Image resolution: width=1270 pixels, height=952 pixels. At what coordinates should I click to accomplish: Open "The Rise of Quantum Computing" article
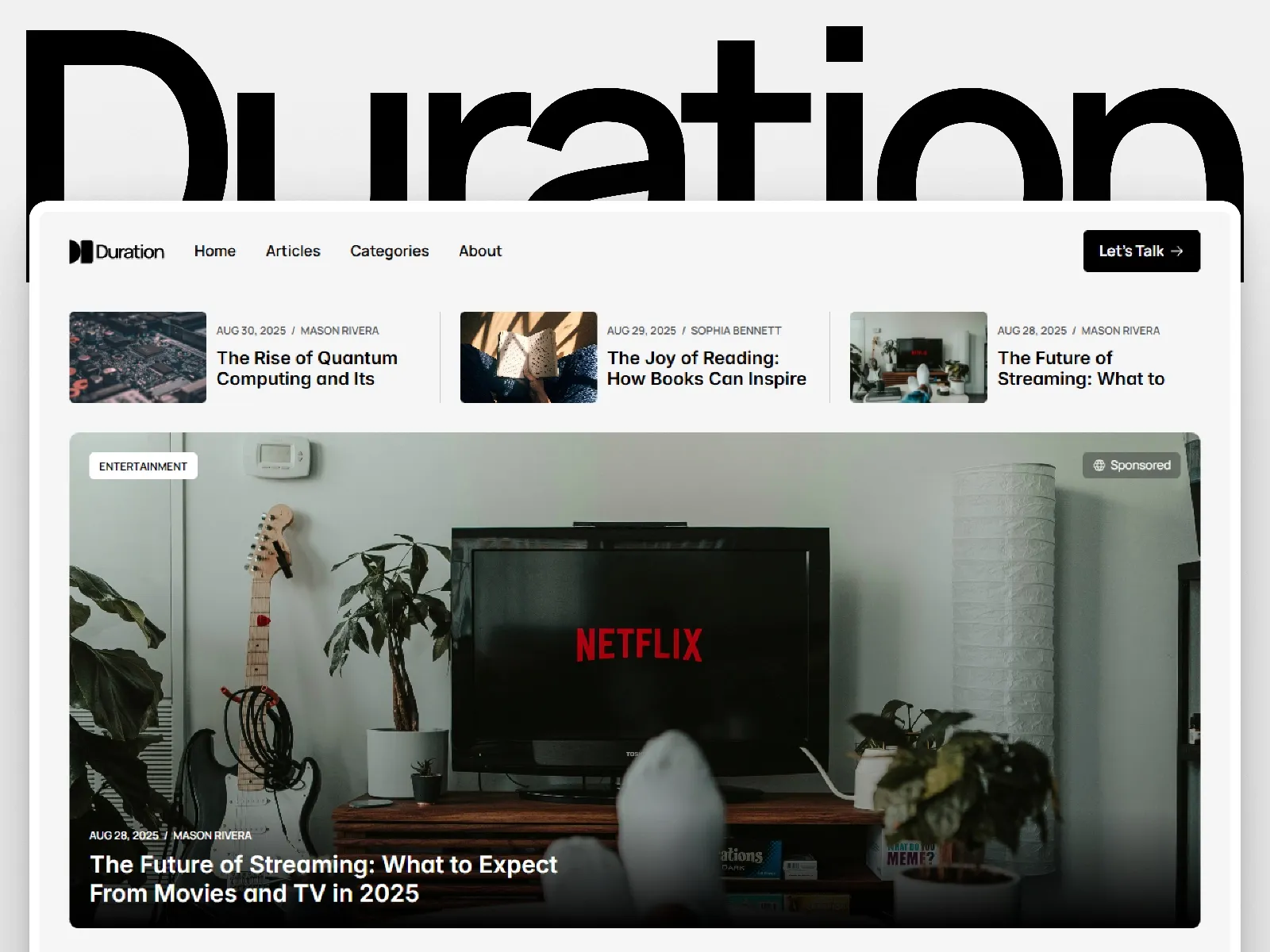[307, 368]
